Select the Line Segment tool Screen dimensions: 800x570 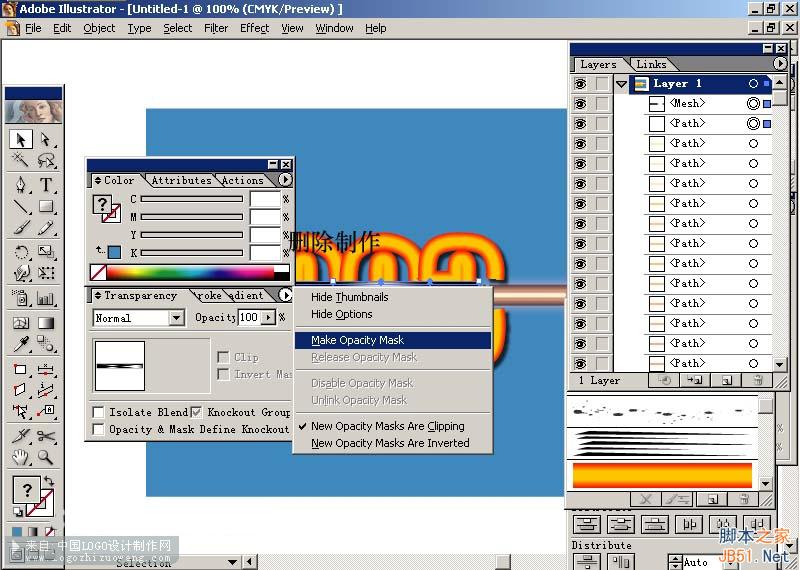(21, 206)
